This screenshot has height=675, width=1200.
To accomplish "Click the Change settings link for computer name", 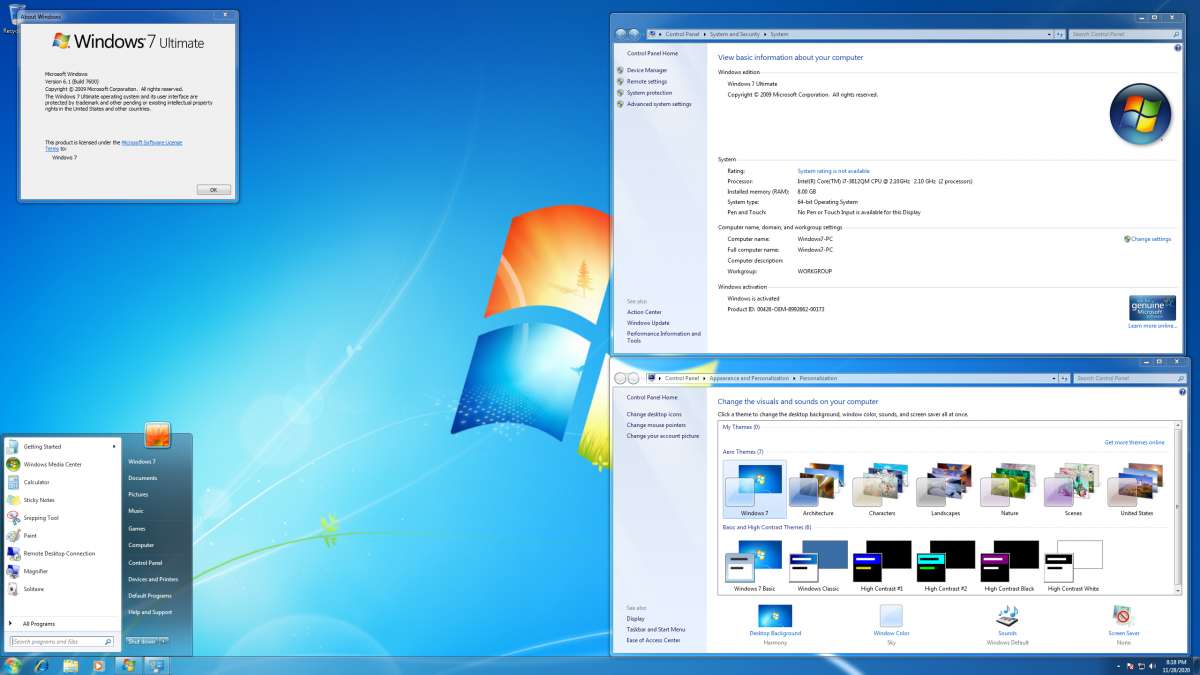I will click(1148, 239).
